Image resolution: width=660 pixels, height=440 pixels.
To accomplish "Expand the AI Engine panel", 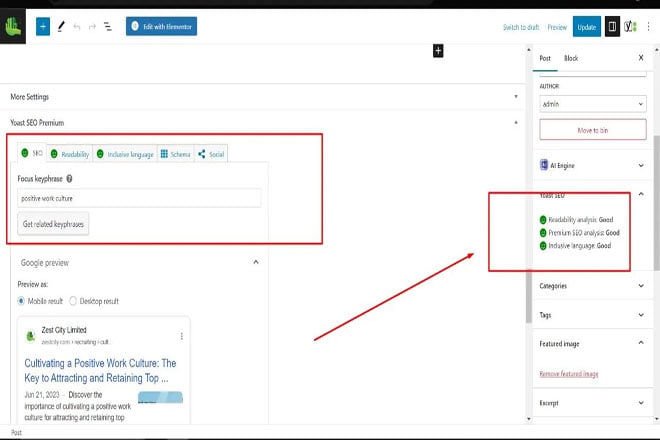I will tap(641, 165).
